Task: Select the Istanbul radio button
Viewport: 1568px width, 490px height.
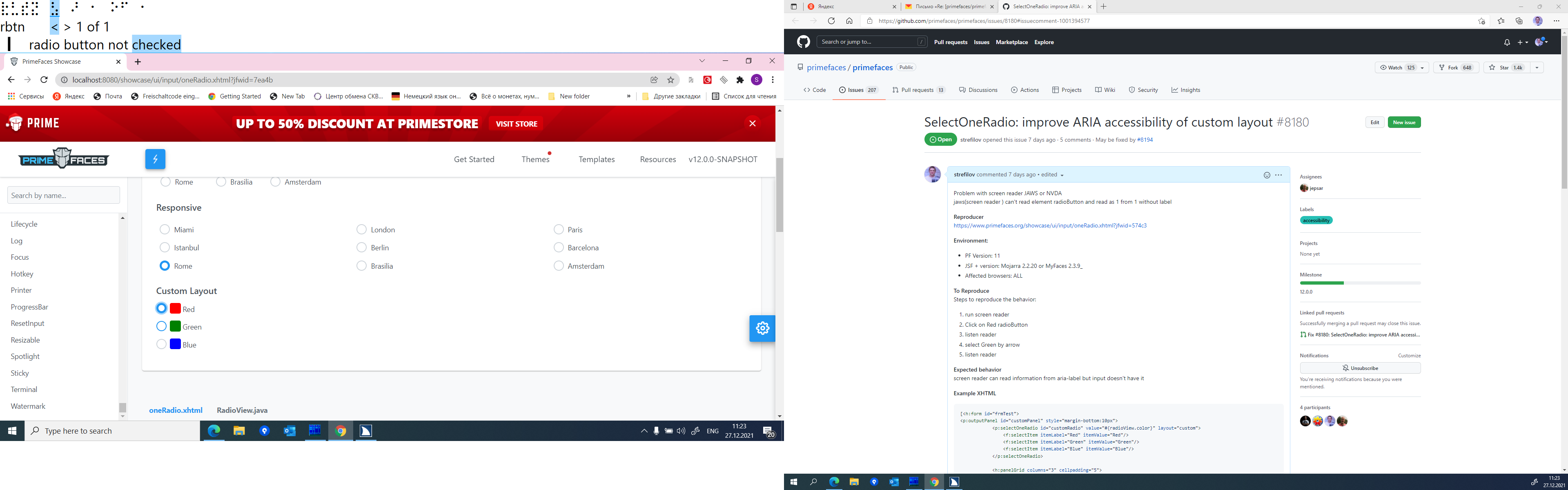Action: tap(164, 247)
